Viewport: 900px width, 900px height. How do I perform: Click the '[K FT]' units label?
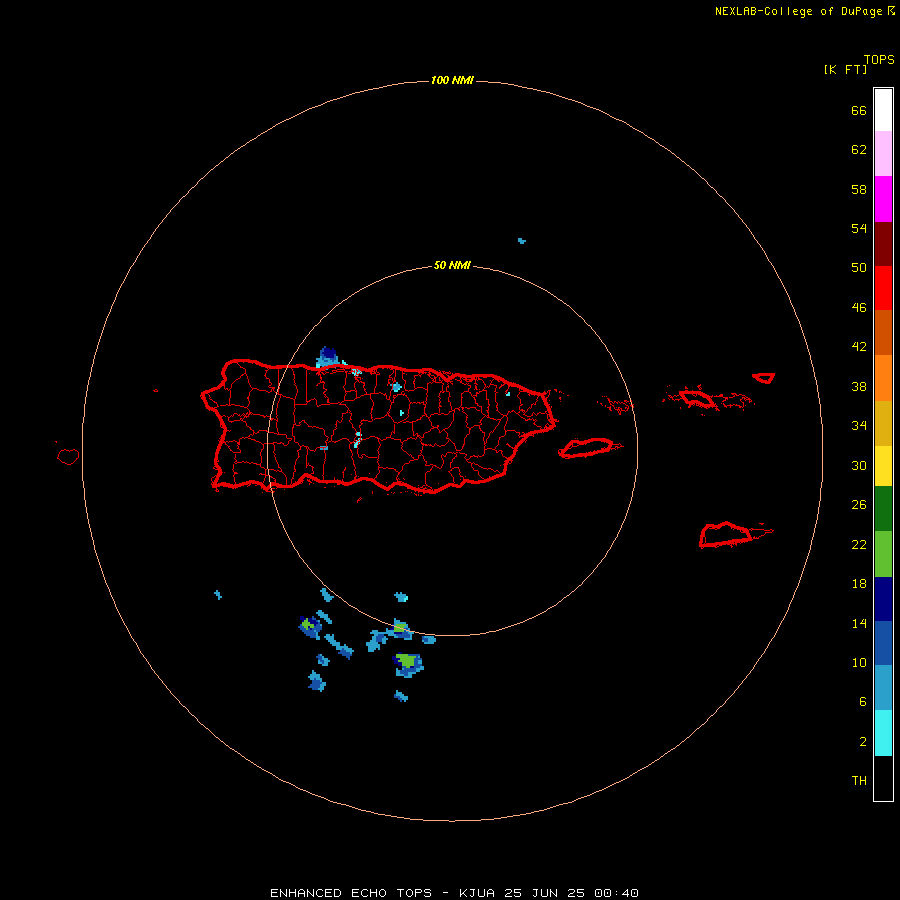pos(845,69)
